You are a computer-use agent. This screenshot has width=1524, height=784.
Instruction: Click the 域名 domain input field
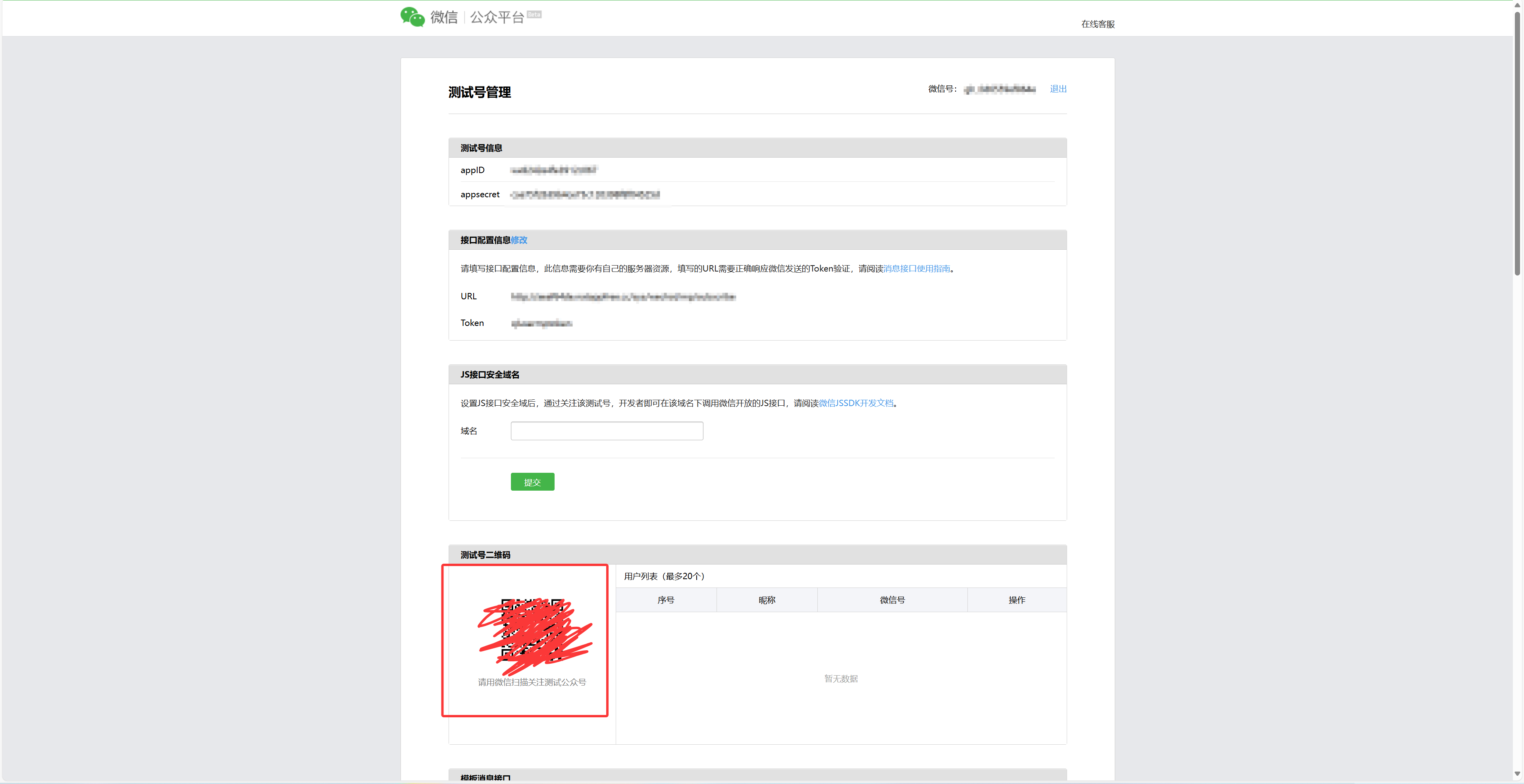click(x=606, y=431)
